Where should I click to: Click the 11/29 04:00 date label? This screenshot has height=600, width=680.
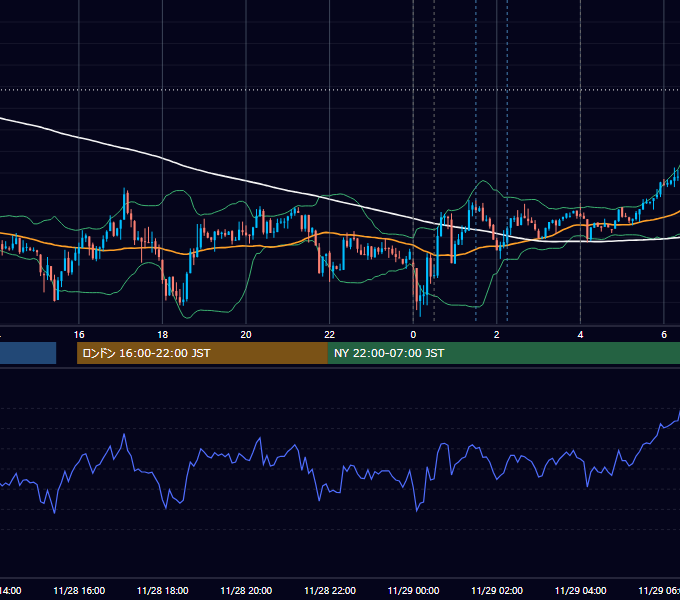coord(581,590)
